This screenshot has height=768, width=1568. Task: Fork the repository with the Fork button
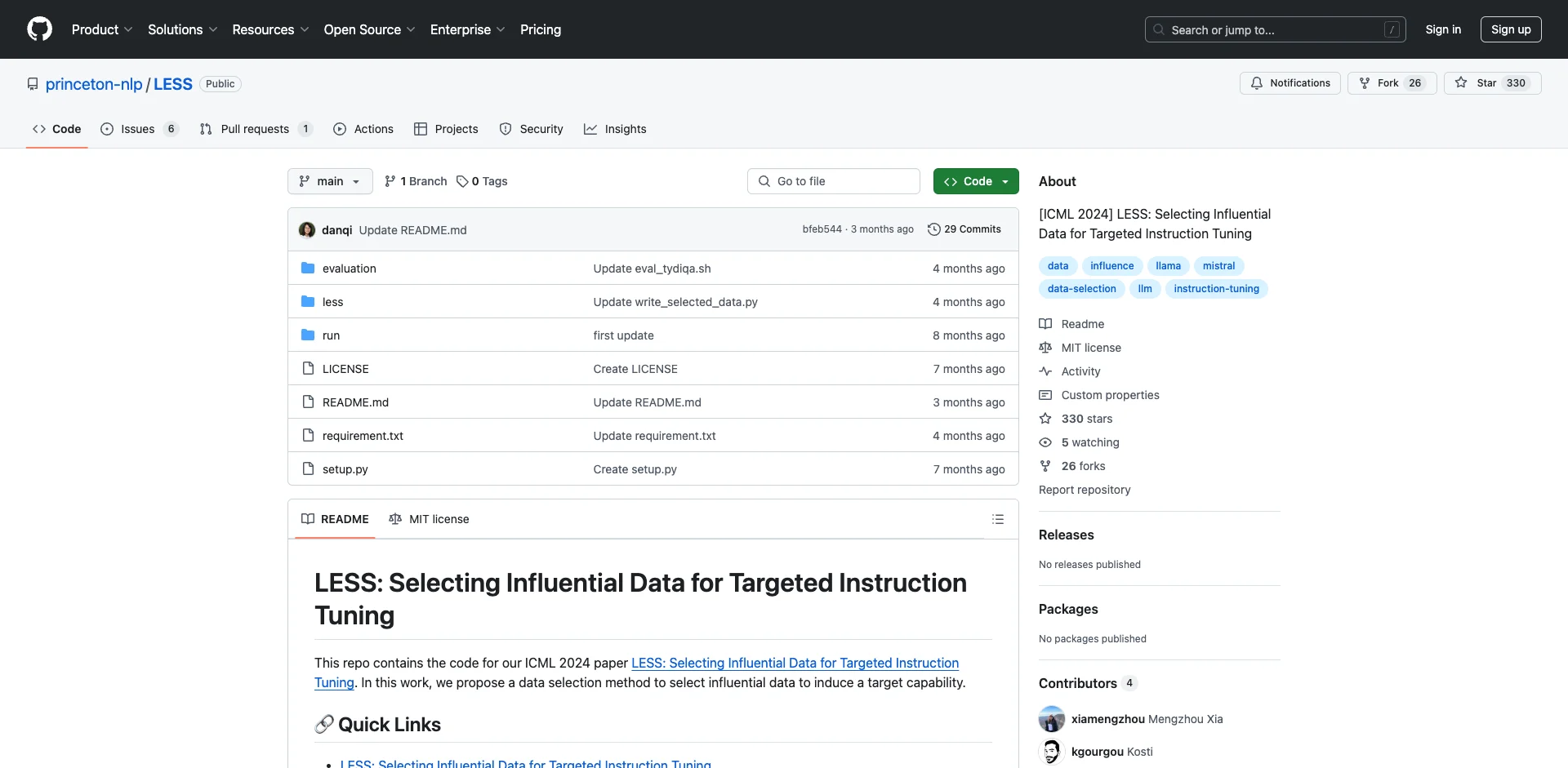(x=1392, y=83)
